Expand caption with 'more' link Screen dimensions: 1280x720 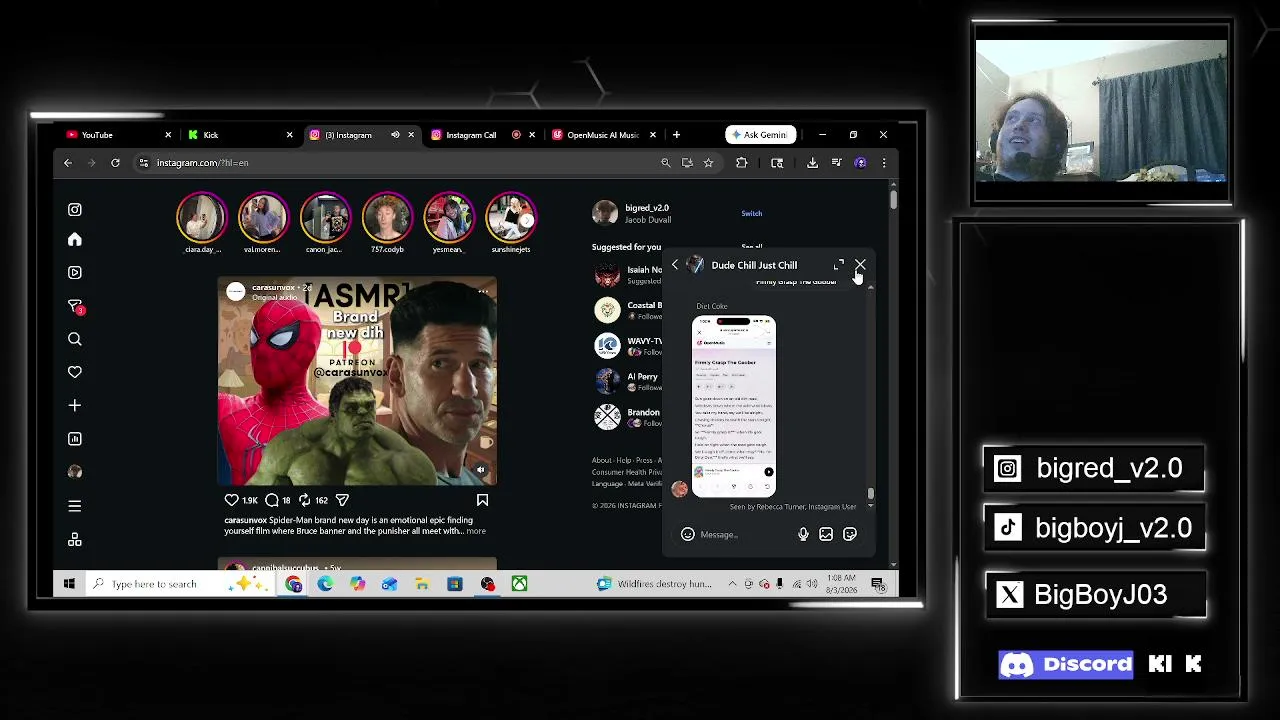[x=475, y=531]
